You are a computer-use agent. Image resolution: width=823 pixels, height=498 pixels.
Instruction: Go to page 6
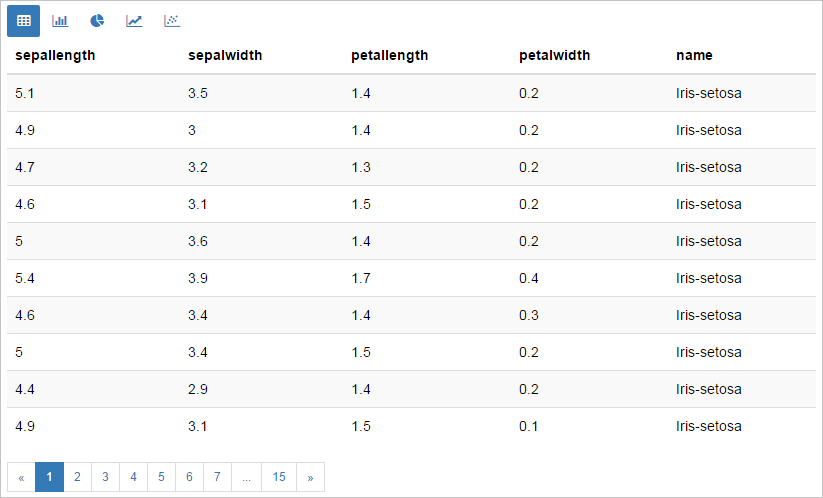[x=189, y=477]
